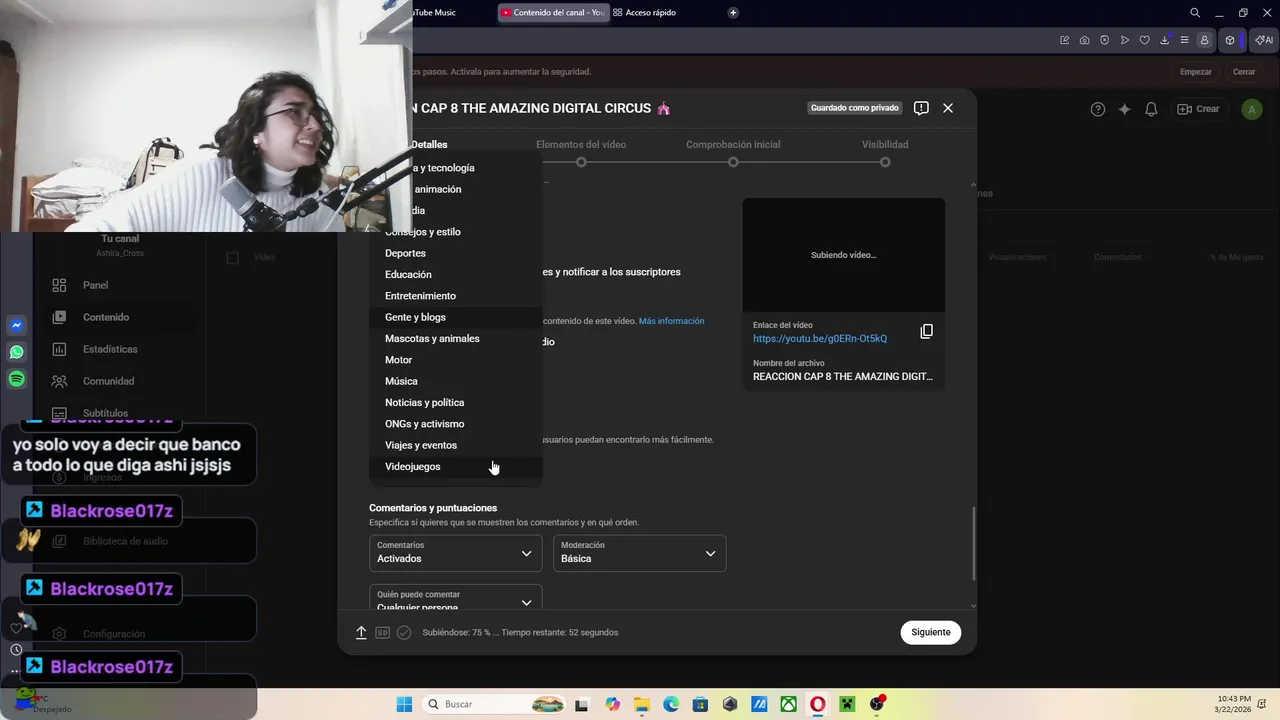Viewport: 1280px width, 720px height.
Task: Go to Visibilidad step
Action: 885,152
